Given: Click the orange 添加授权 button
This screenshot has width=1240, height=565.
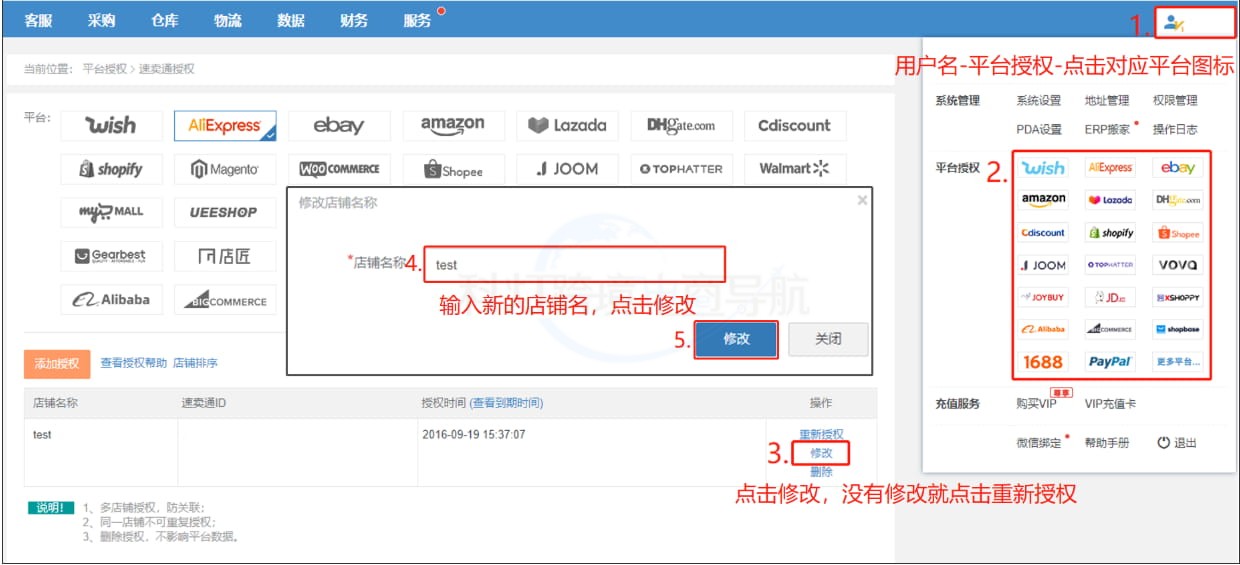Looking at the screenshot, I should (x=57, y=364).
